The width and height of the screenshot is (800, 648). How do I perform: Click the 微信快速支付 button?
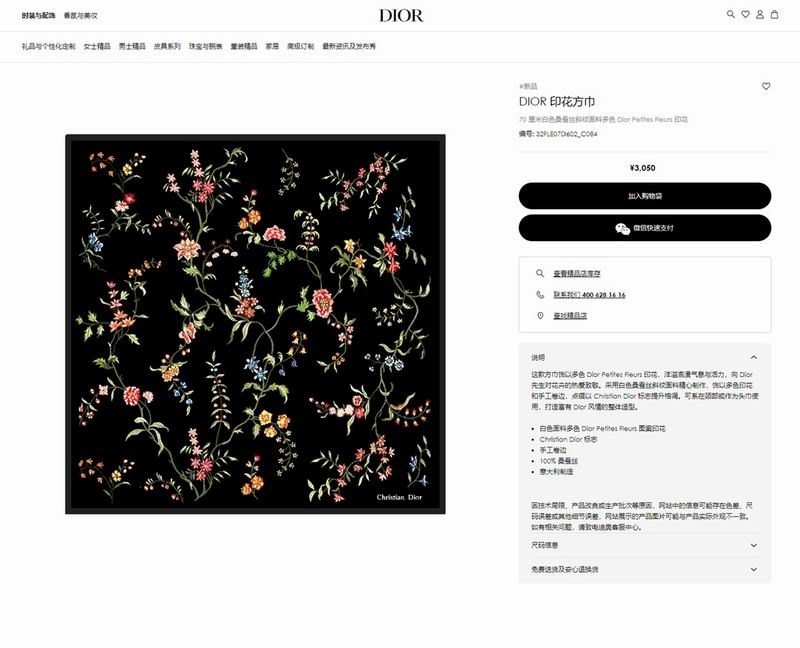tap(645, 228)
